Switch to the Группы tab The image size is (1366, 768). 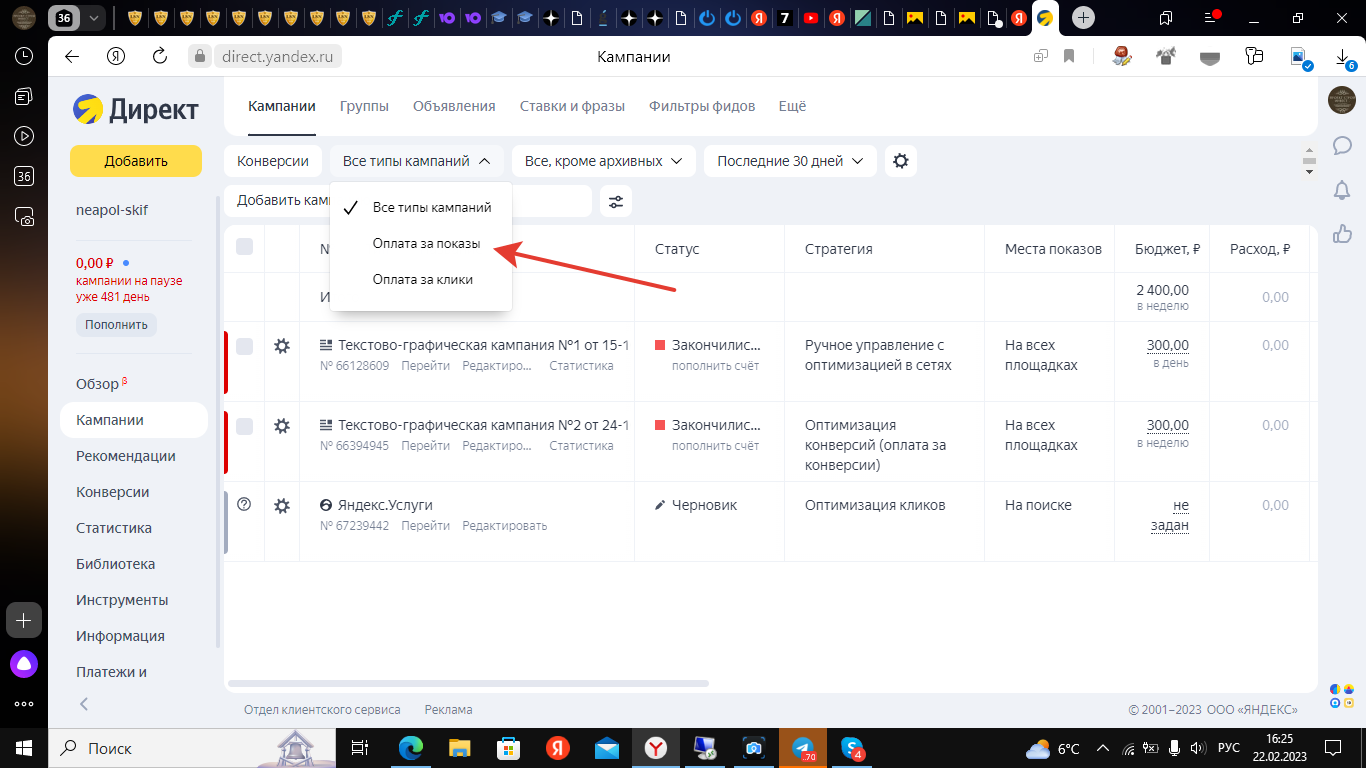pos(364,105)
